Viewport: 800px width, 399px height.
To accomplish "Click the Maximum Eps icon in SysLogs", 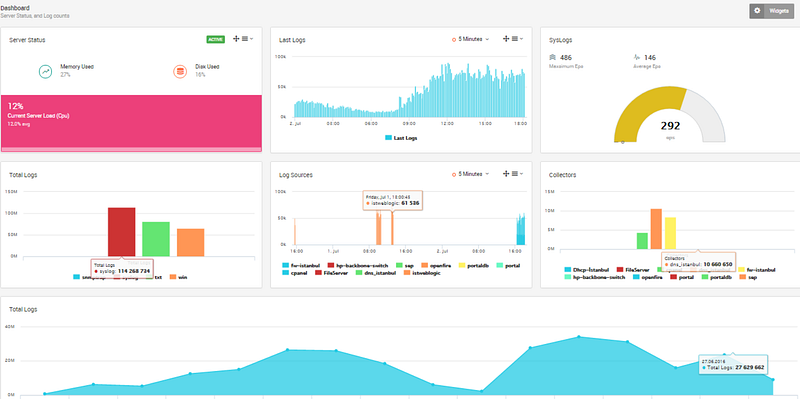I will point(553,57).
